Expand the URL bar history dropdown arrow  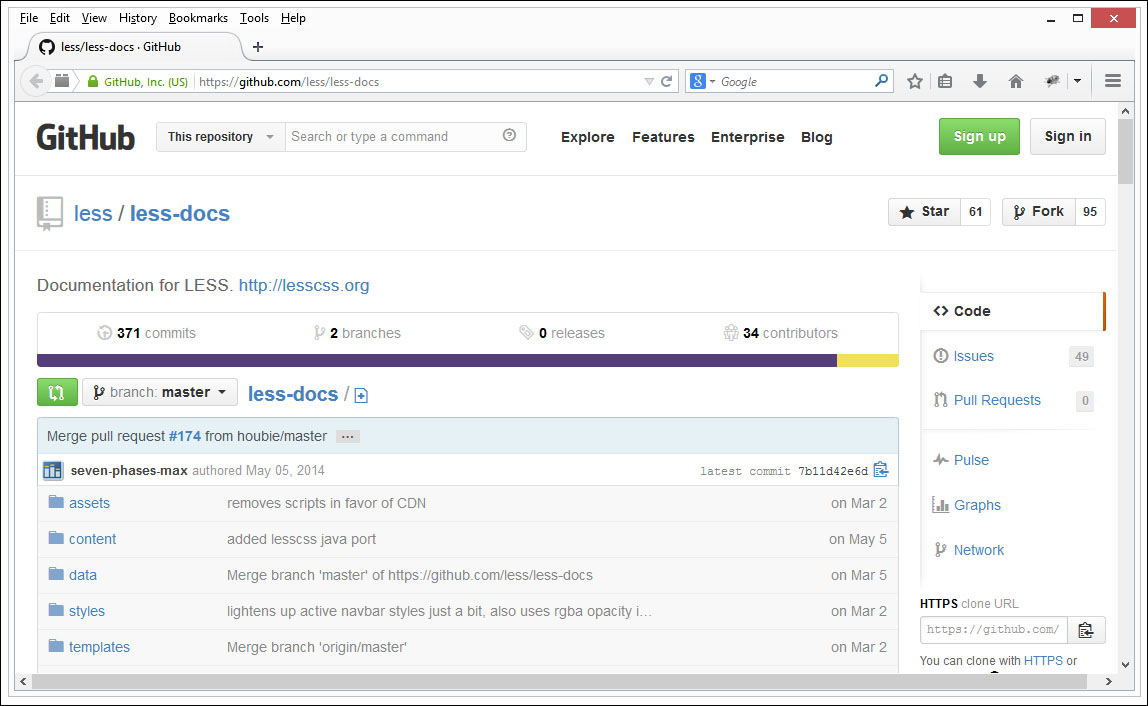point(649,82)
